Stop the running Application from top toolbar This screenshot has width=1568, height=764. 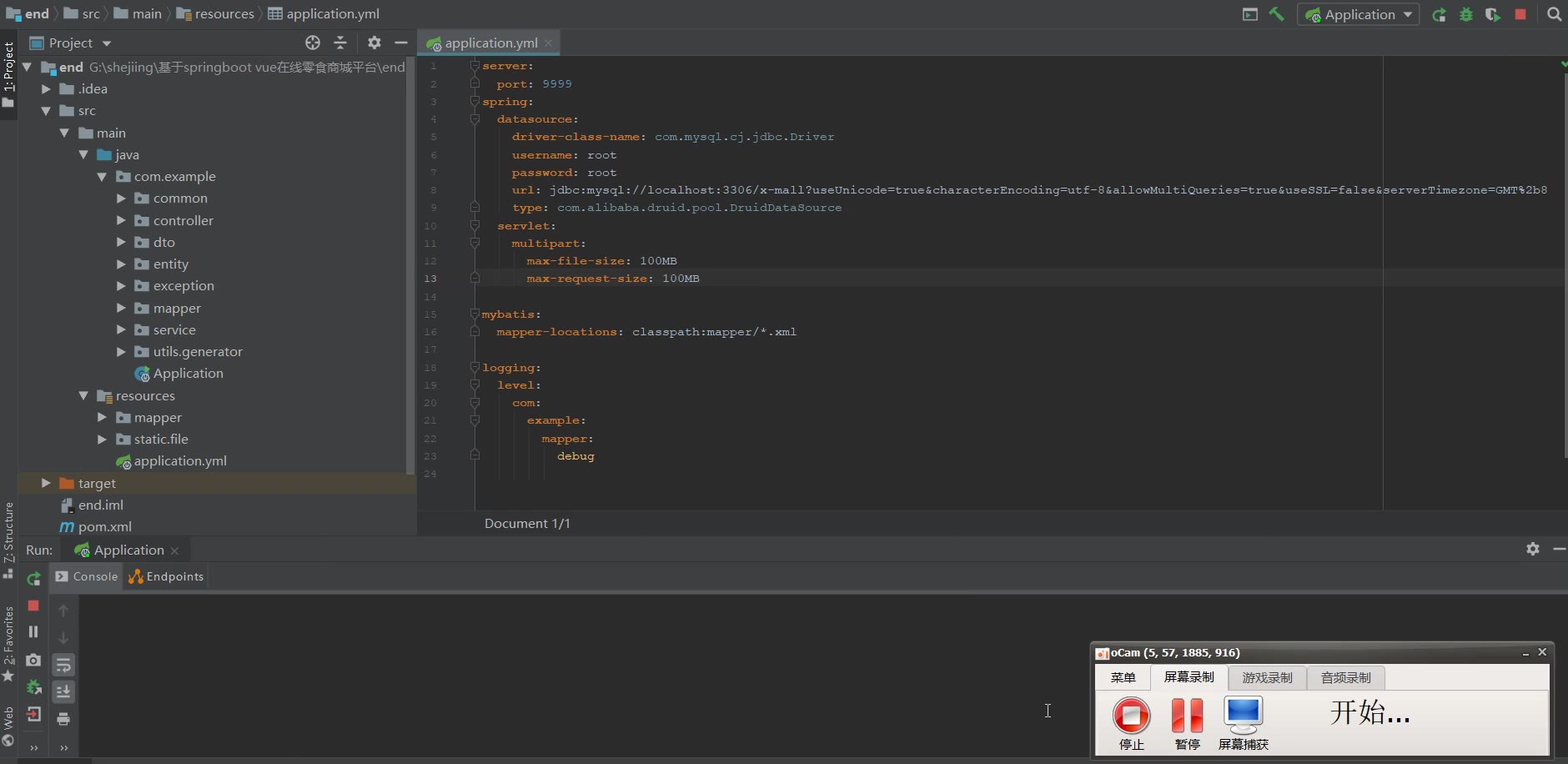(x=1520, y=14)
